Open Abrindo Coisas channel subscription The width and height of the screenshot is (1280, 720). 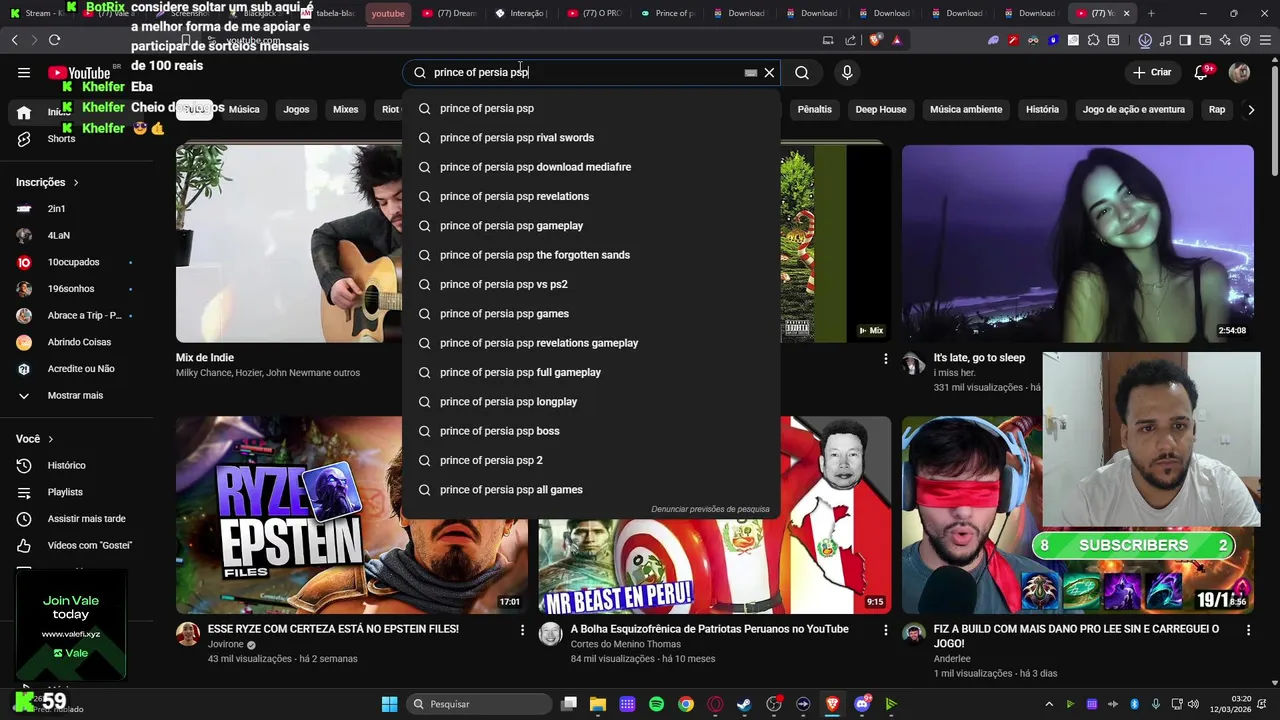(x=75, y=342)
